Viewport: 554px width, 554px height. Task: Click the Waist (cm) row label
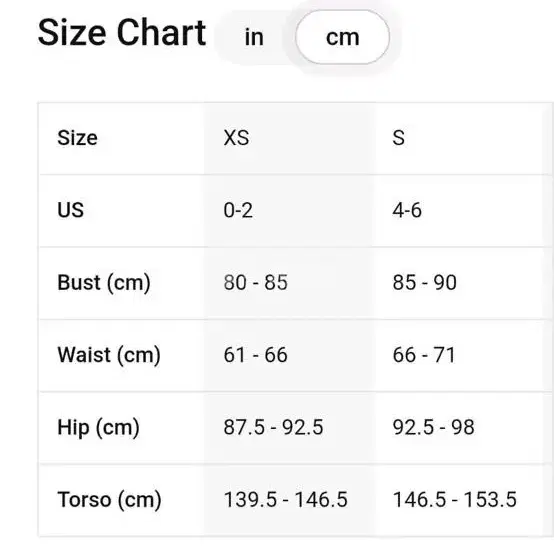pyautogui.click(x=109, y=355)
